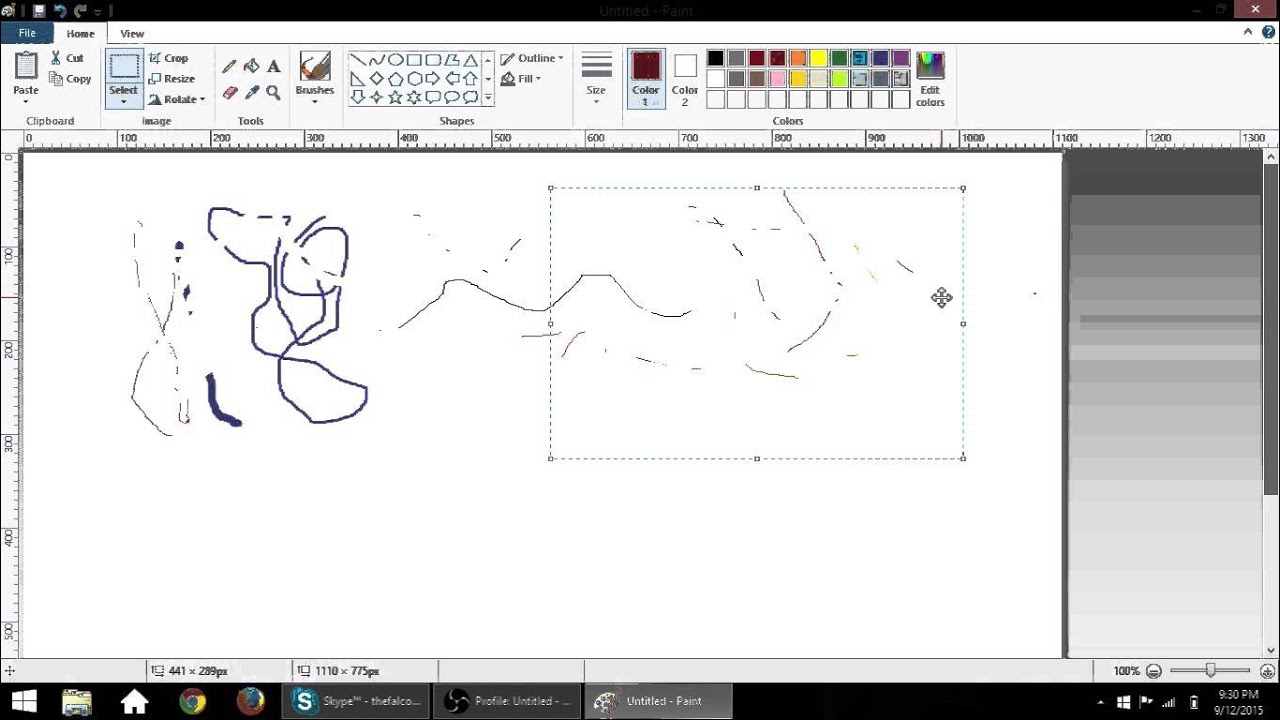Image resolution: width=1280 pixels, height=720 pixels.
Task: Click the zoom in plus button
Action: point(1267,671)
